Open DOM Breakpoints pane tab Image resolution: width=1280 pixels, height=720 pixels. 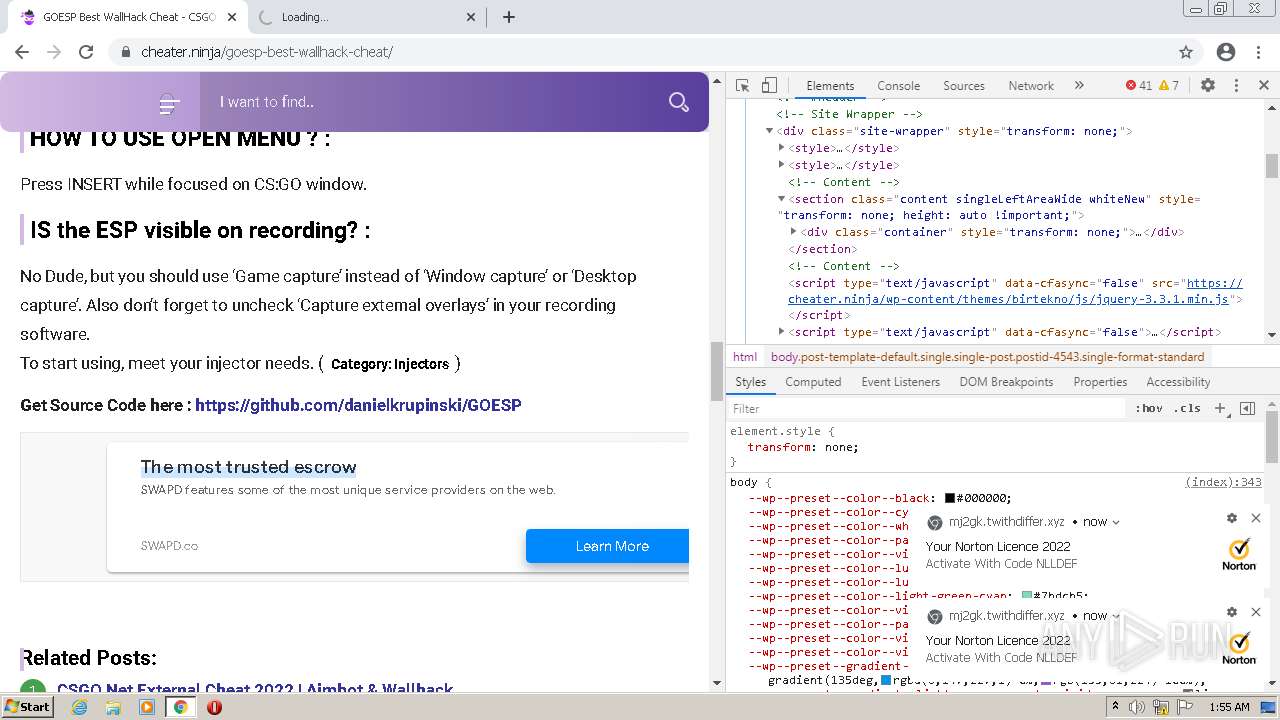tap(1006, 382)
